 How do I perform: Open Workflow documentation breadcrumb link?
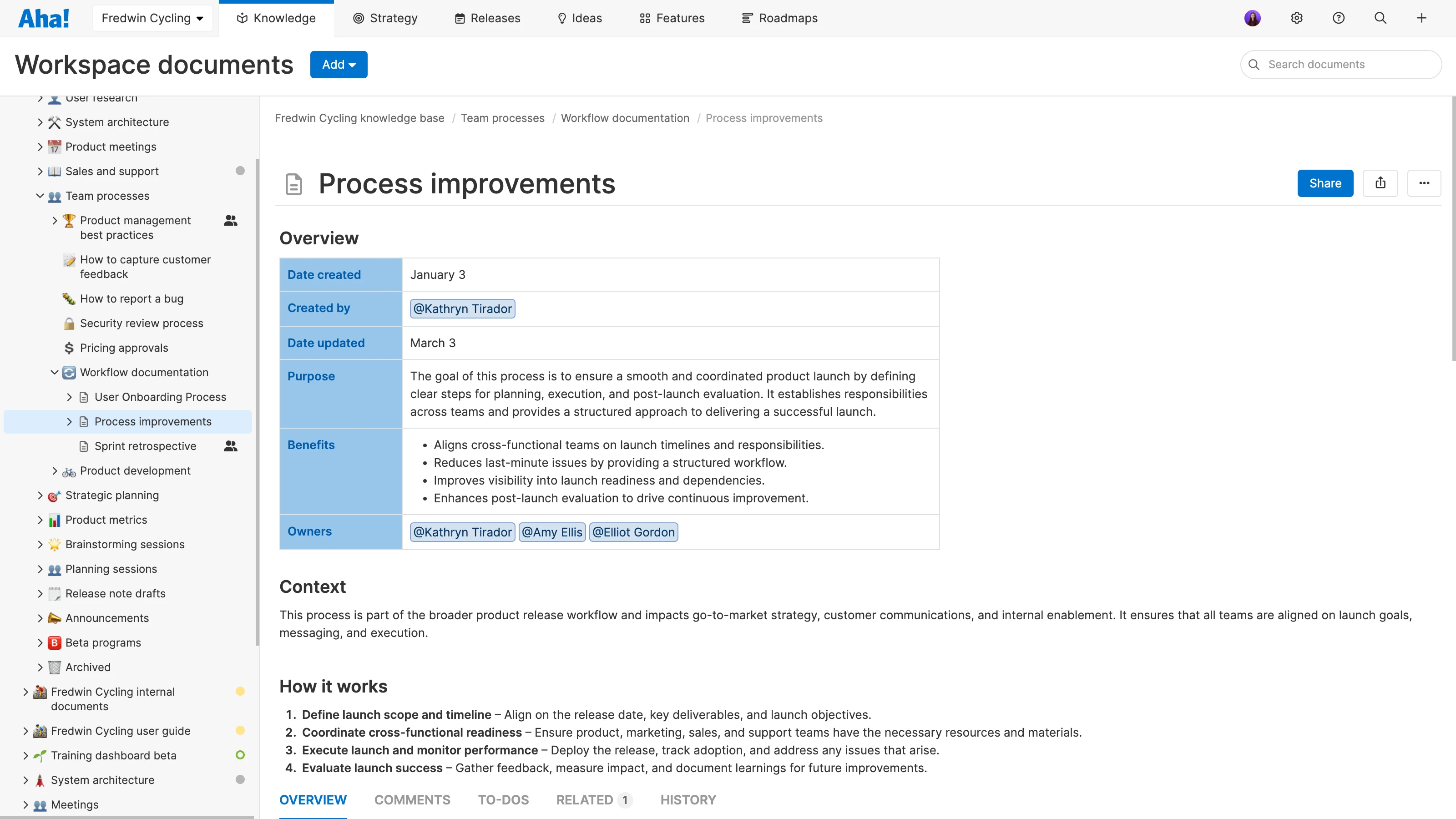pos(625,117)
